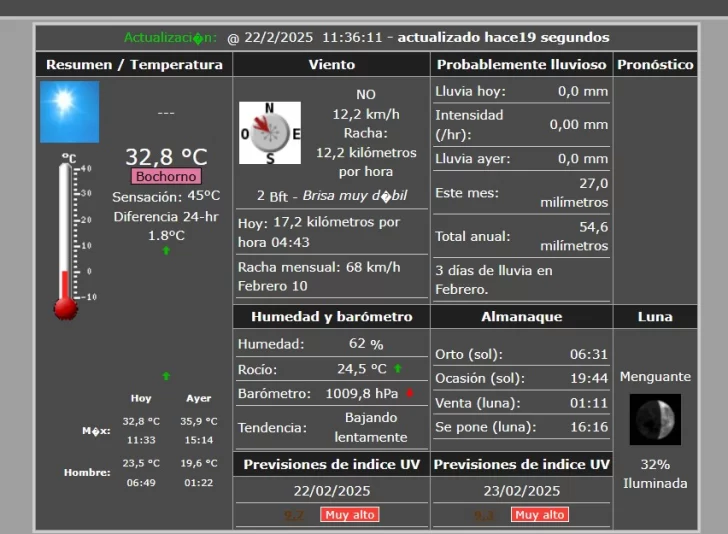Screen dimensions: 728x534
Task: Click the red arrow beside the Barómetro value
Action: [410, 394]
